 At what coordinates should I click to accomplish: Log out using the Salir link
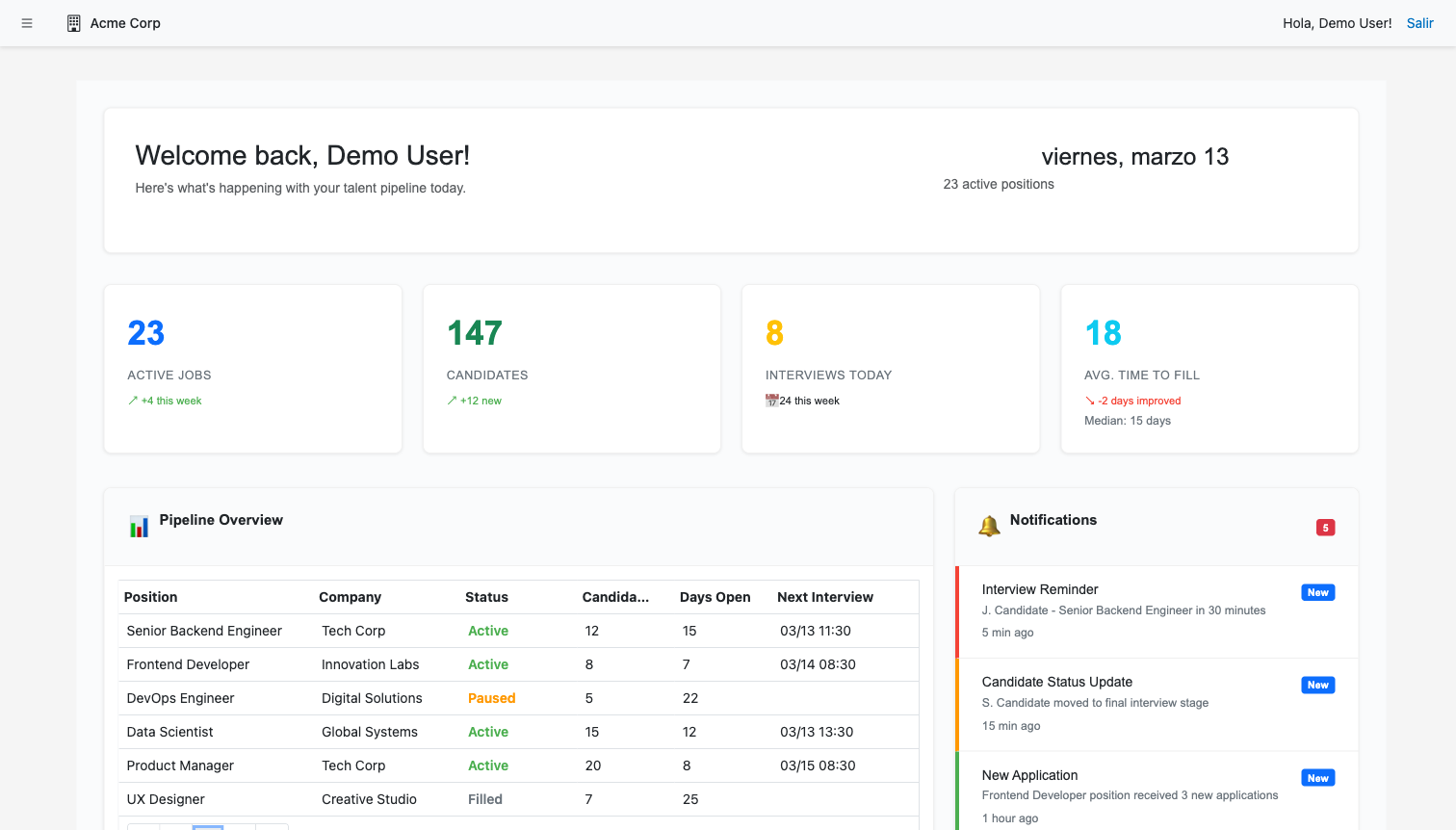pyautogui.click(x=1419, y=23)
